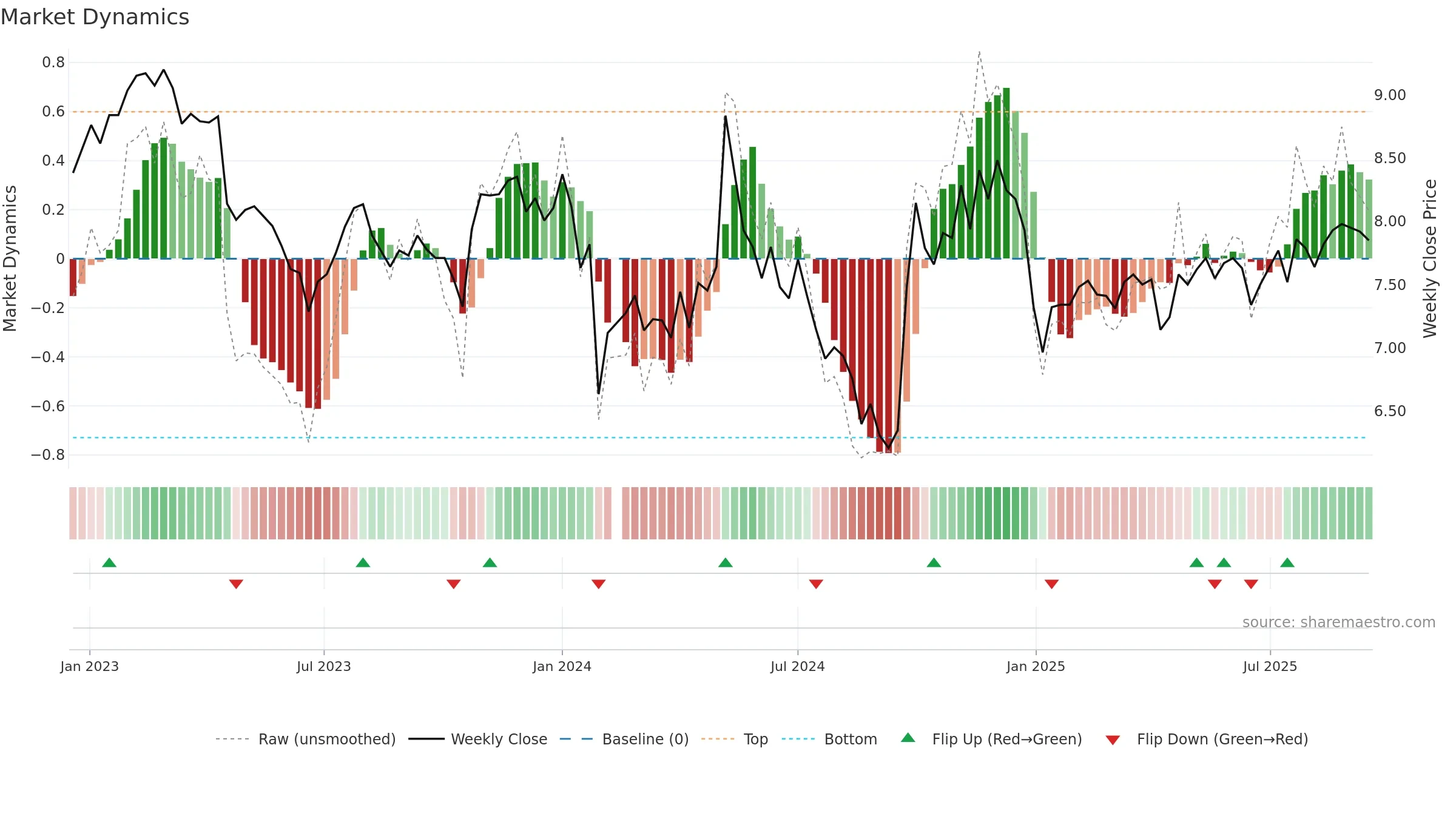This screenshot has height=819, width=1456.
Task: Toggle the Bottom legend entry
Action: pos(829,739)
